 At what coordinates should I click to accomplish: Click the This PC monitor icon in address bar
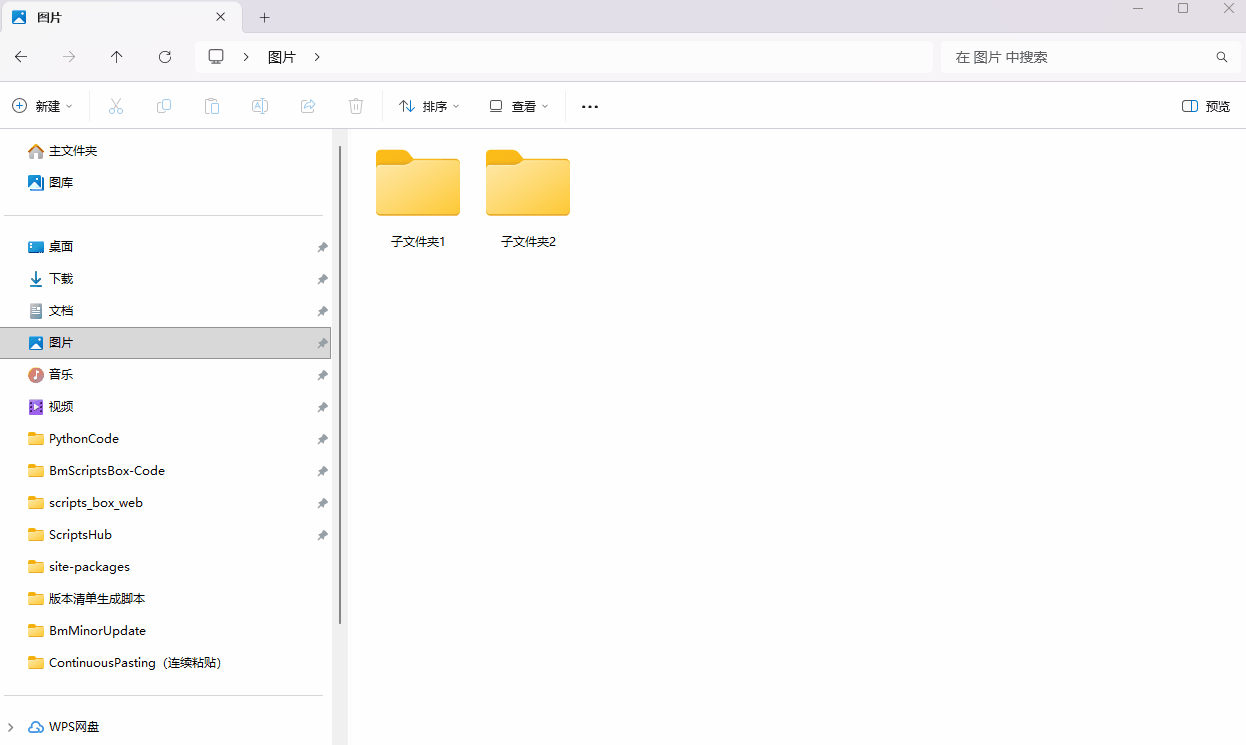tap(216, 57)
